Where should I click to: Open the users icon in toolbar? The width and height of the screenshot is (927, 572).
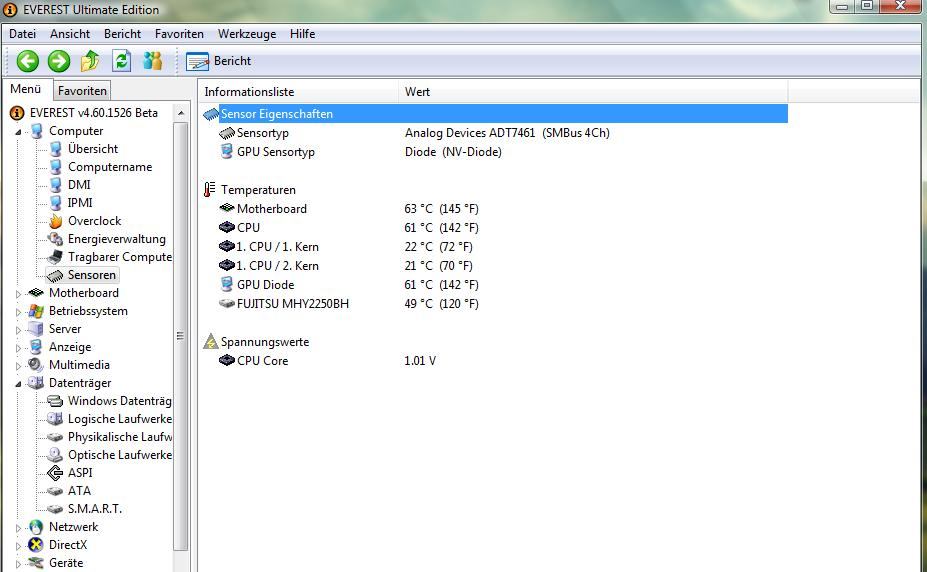[x=153, y=60]
